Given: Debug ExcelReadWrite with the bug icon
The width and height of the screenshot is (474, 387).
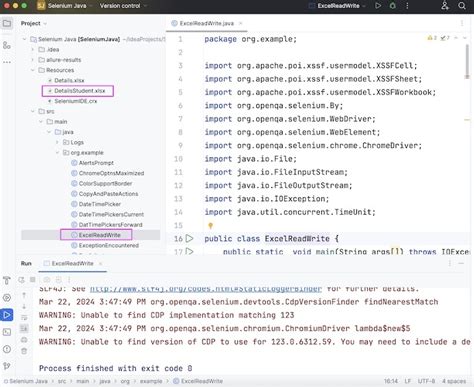Looking at the screenshot, I should tap(393, 6).
